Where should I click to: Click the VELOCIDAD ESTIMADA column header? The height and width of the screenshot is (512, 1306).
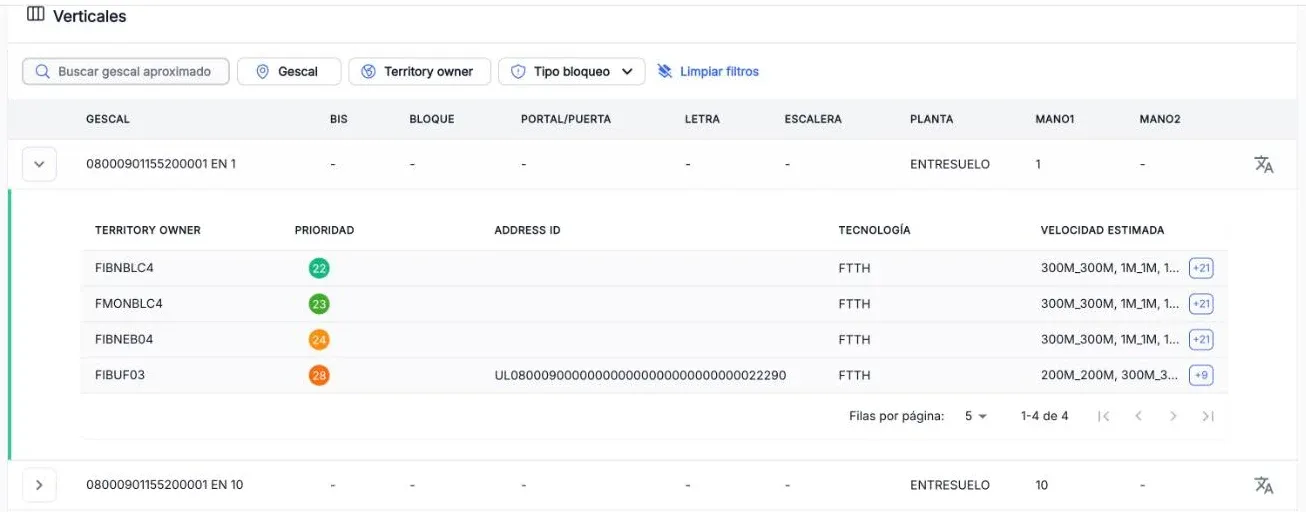(1102, 230)
